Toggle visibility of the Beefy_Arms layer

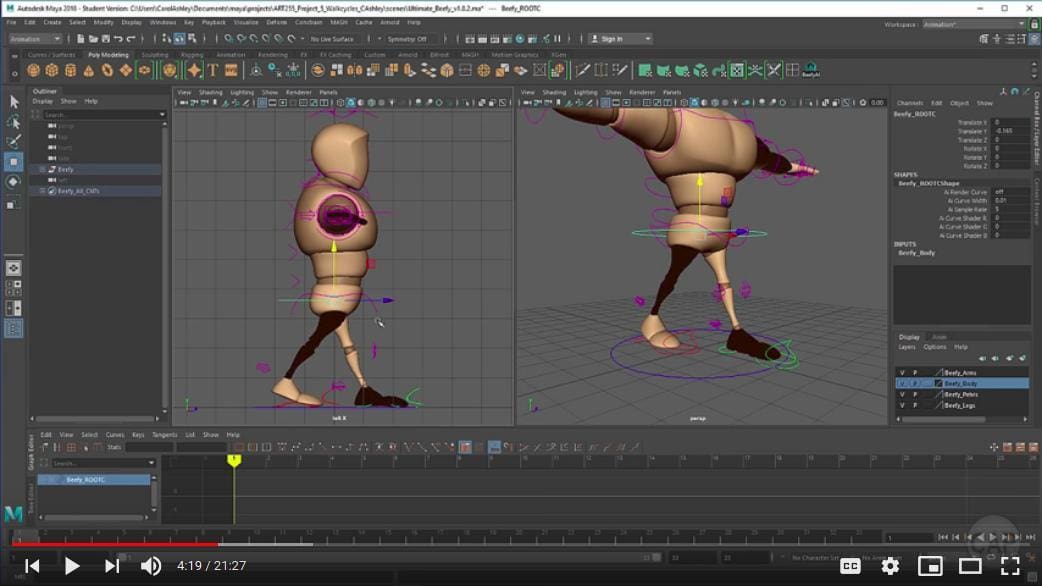[903, 372]
